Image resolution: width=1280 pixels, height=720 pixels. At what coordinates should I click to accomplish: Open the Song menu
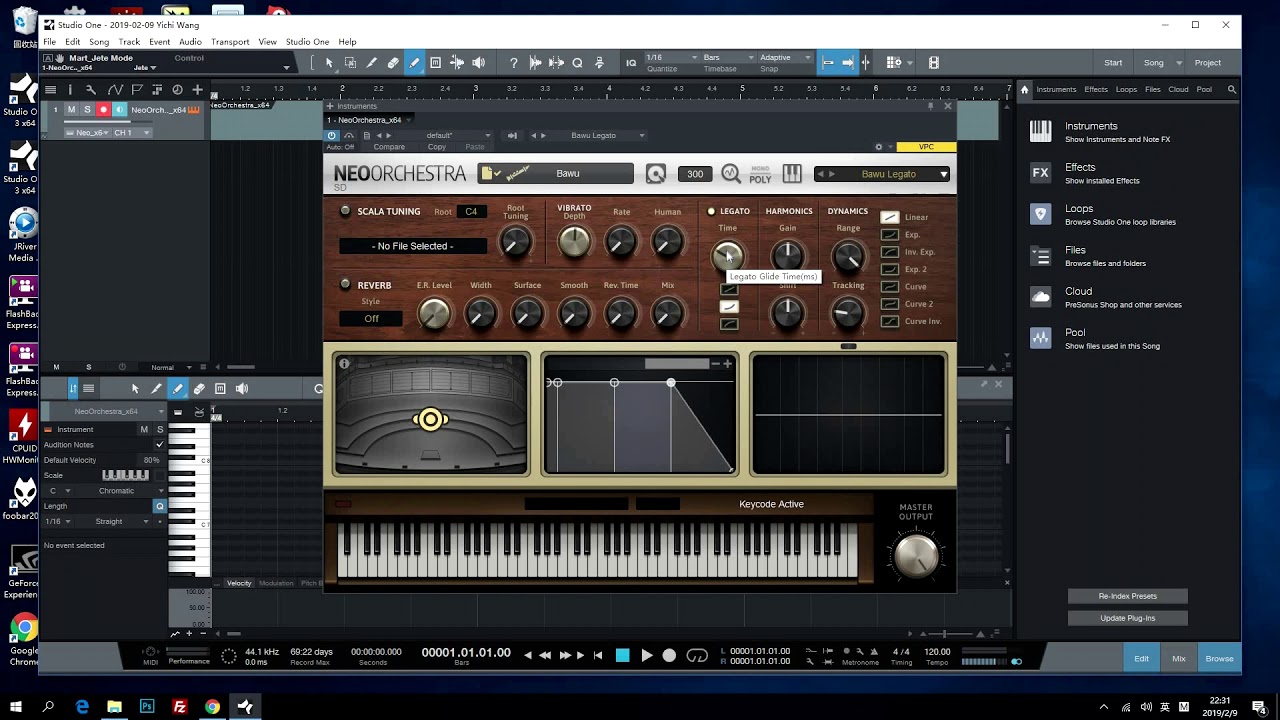click(99, 42)
